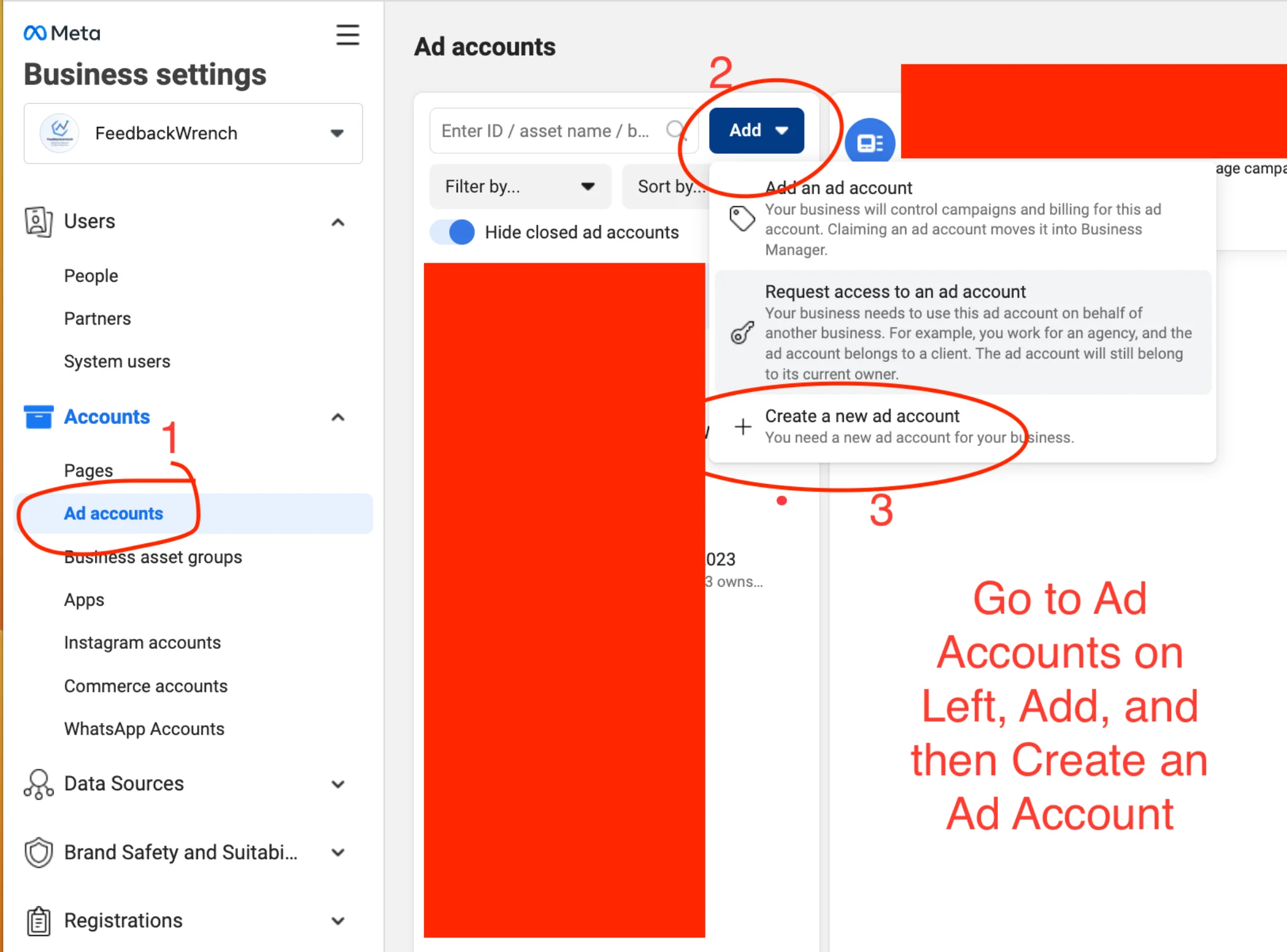Choose Request access to an ad account
Image resolution: width=1287 pixels, height=952 pixels.
[x=962, y=332]
